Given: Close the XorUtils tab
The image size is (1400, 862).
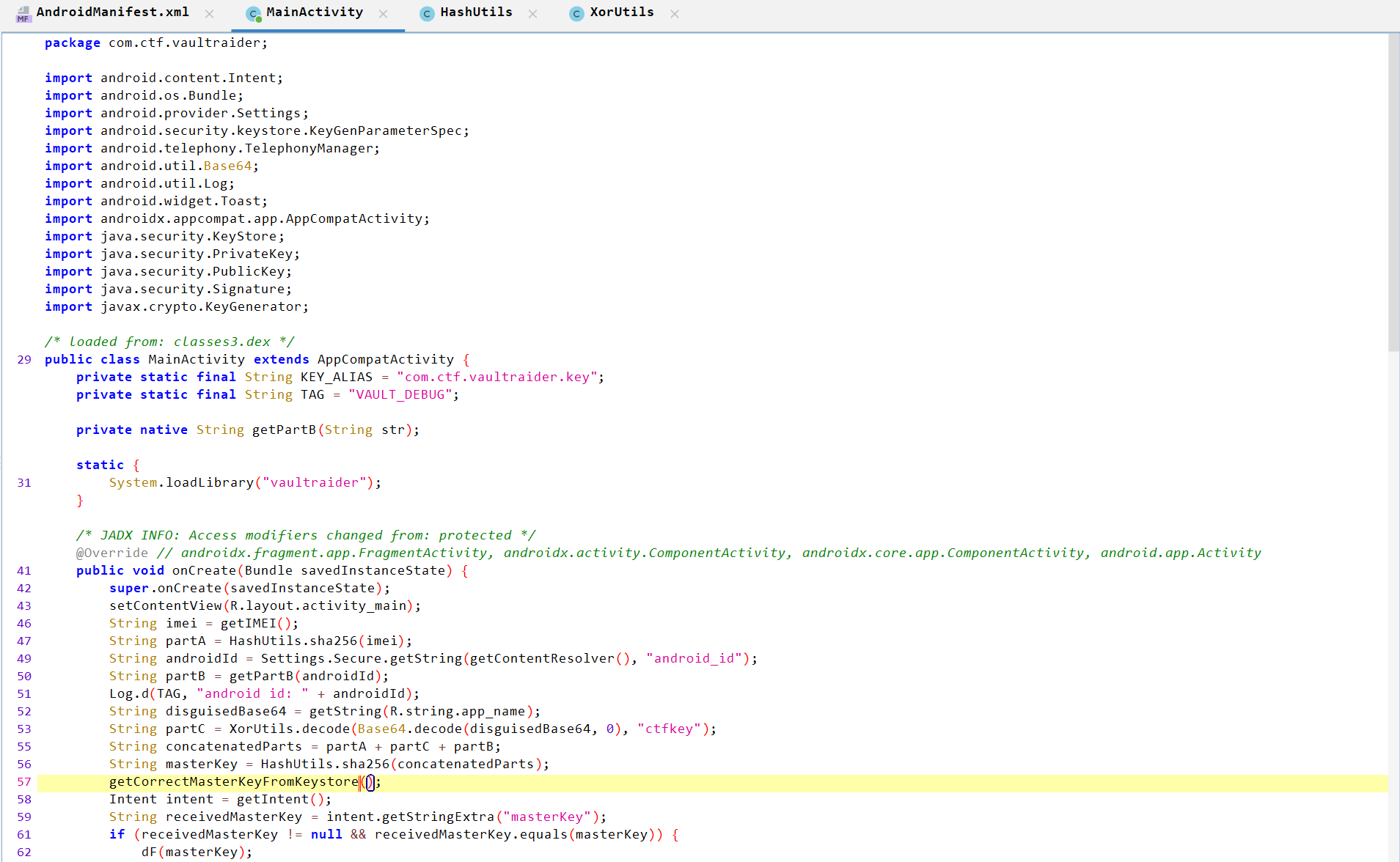Looking at the screenshot, I should coord(675,14).
